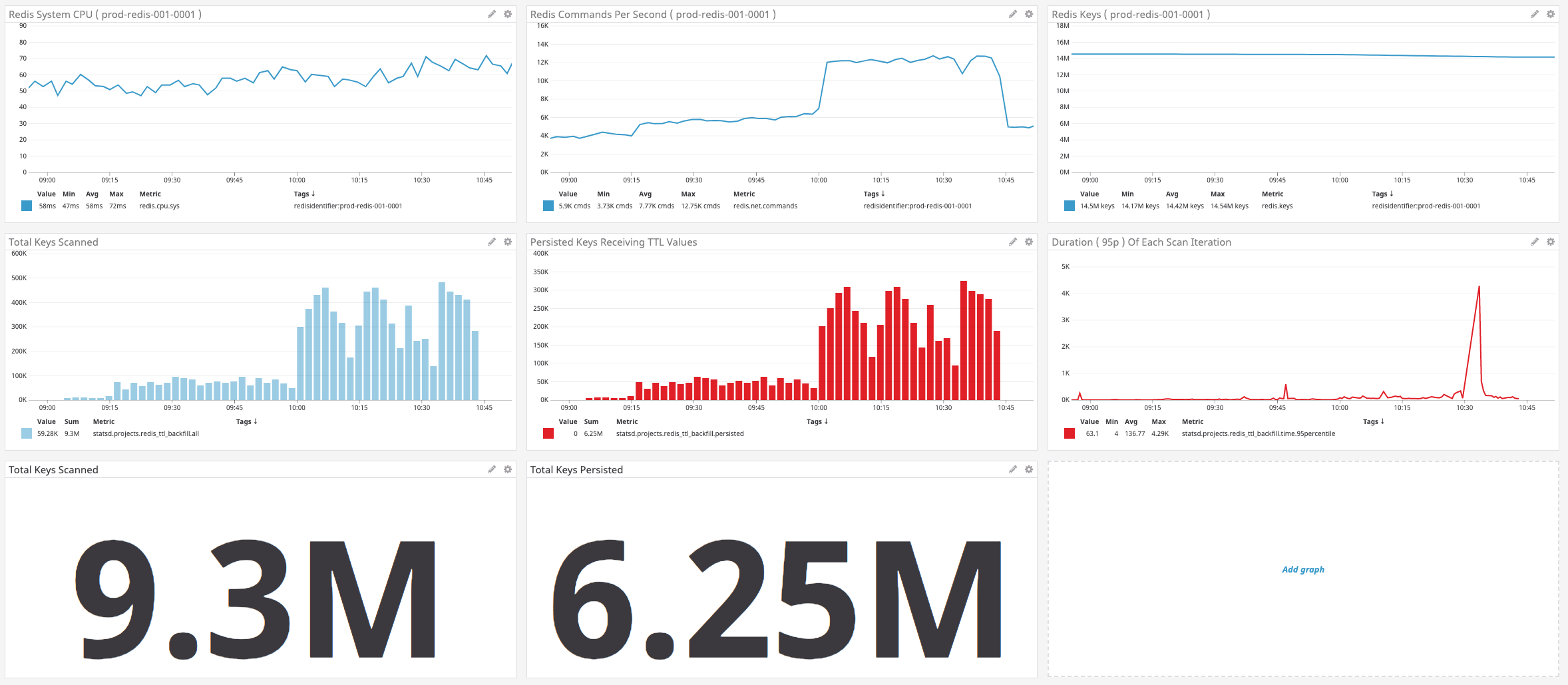Click pencil icon on Redis Commands Per Second
The height and width of the screenshot is (685, 1568).
pyautogui.click(x=1012, y=14)
